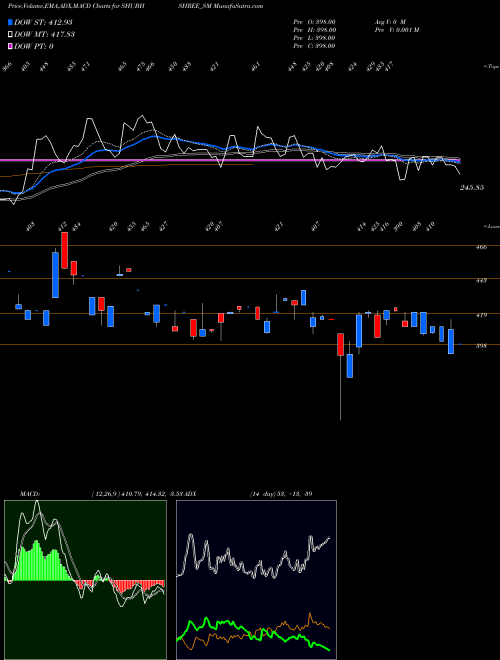500x660 pixels.
Task: Click the 'Pre O: 398.00' open value
Action: pyautogui.click(x=314, y=22)
